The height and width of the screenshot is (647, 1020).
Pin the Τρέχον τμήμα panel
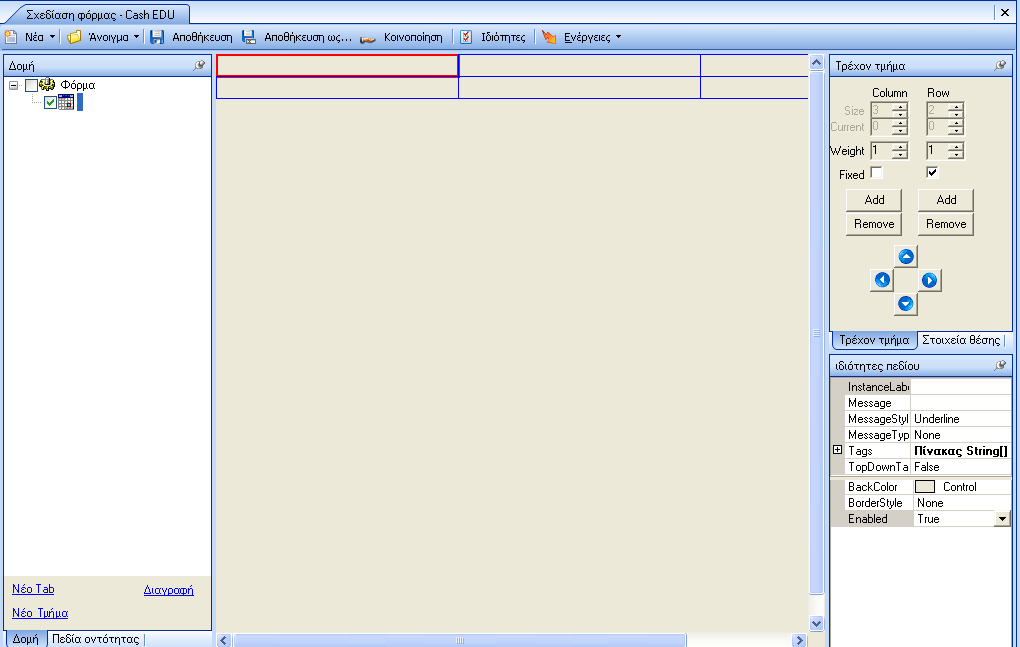(1000, 65)
